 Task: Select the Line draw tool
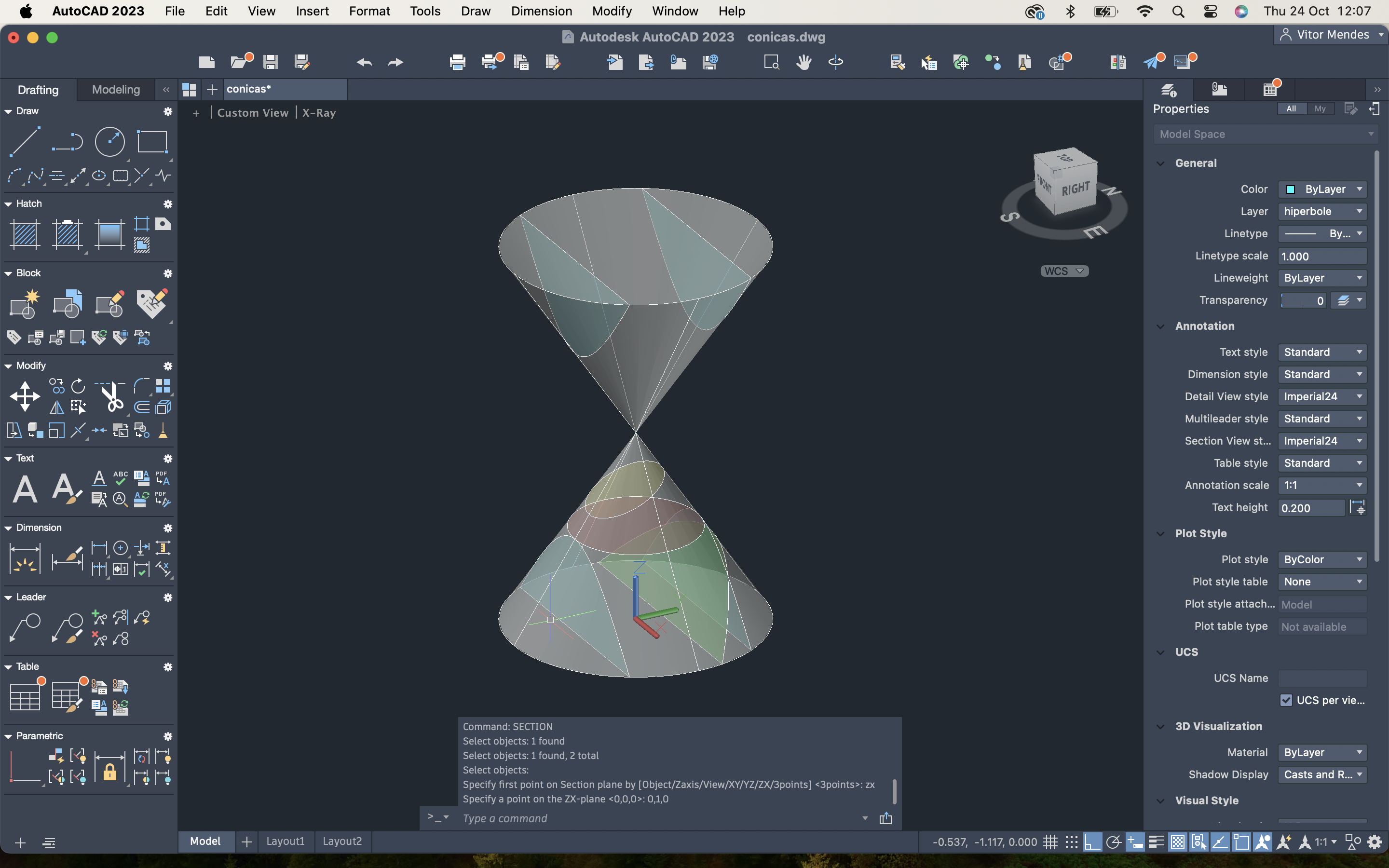click(25, 141)
